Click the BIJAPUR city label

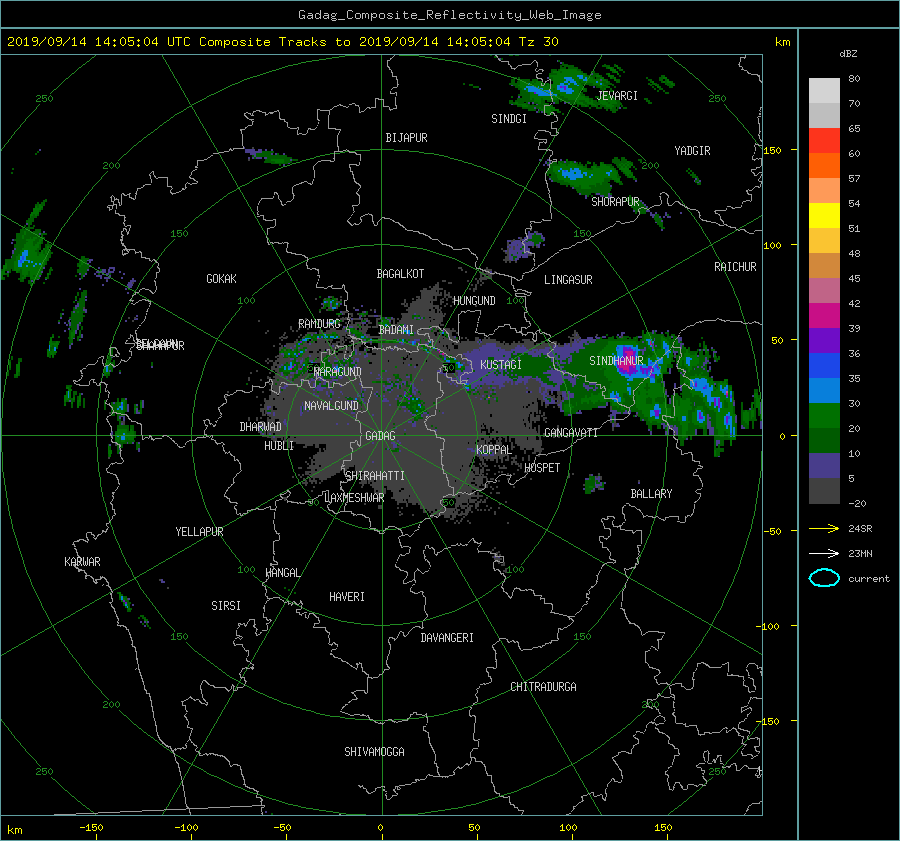pyautogui.click(x=406, y=138)
